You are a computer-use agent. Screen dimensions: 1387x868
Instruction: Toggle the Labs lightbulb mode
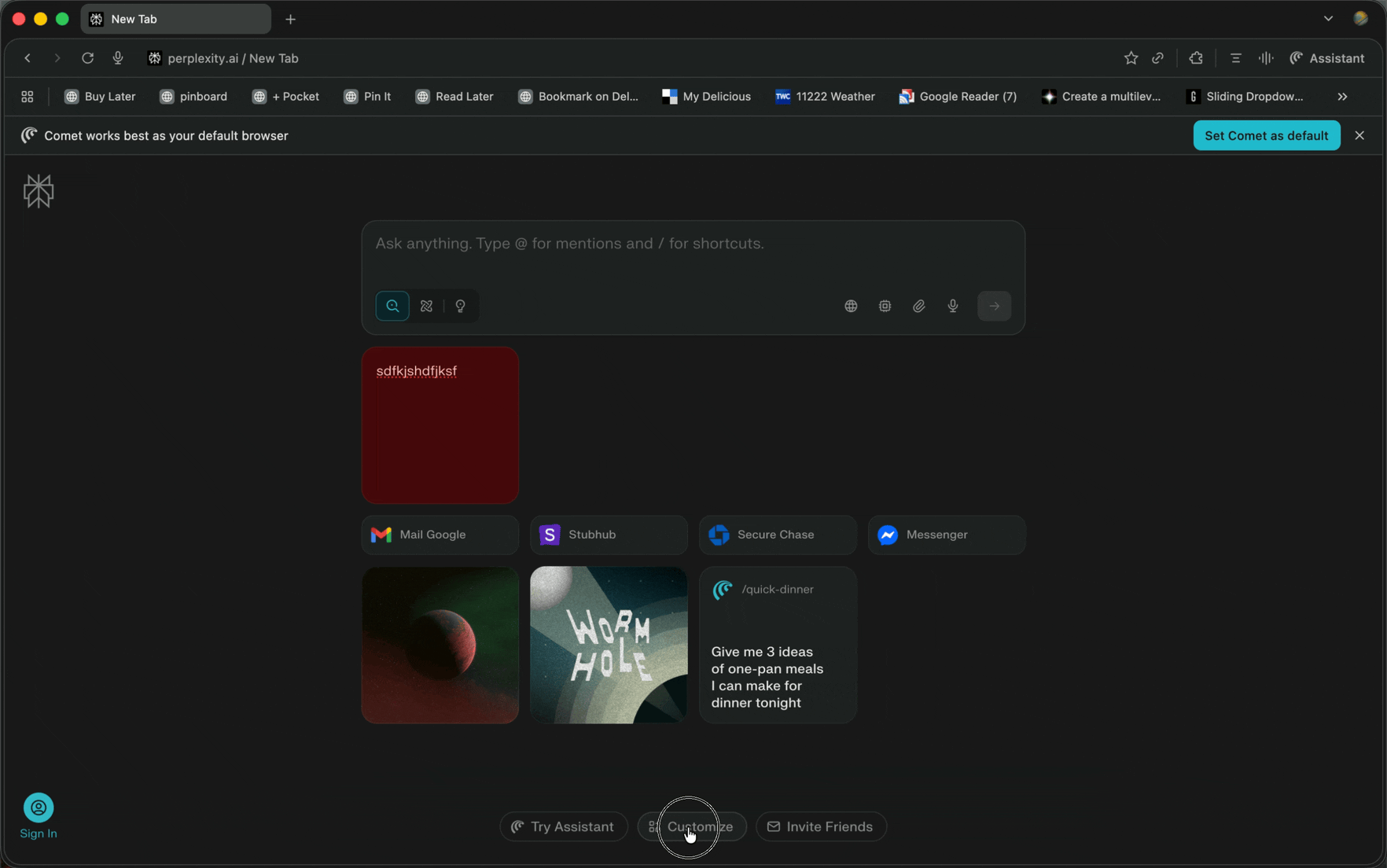[x=461, y=306]
